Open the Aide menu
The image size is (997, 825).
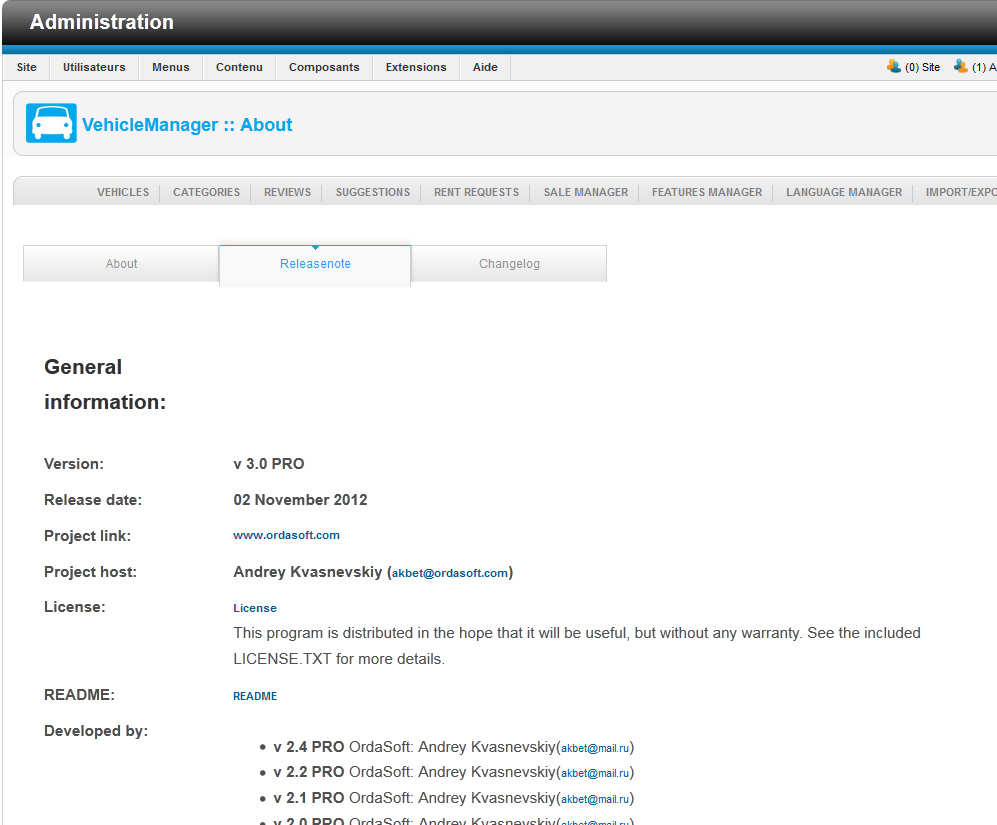485,67
